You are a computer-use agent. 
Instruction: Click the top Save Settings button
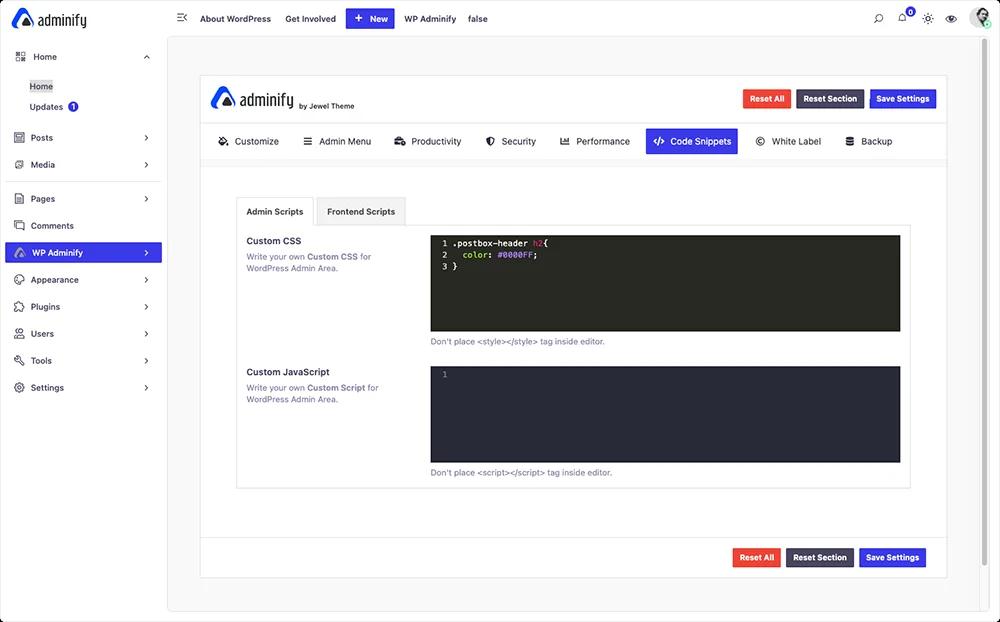tap(902, 99)
